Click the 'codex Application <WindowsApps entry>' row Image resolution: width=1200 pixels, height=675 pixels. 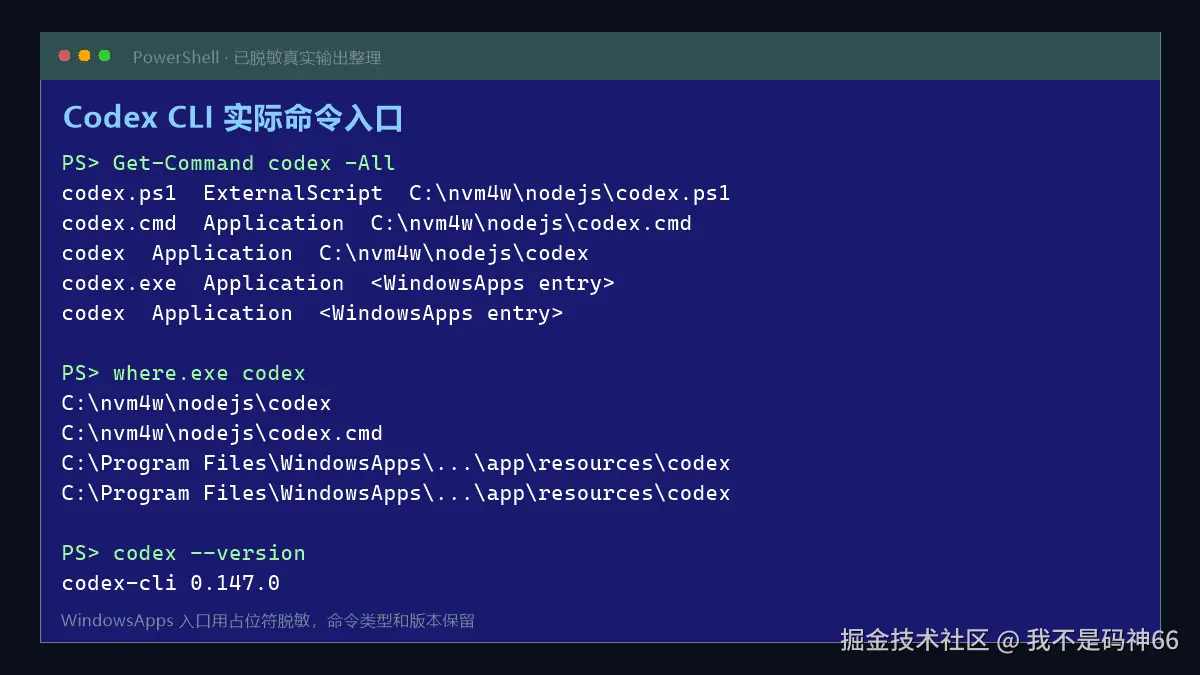(312, 313)
